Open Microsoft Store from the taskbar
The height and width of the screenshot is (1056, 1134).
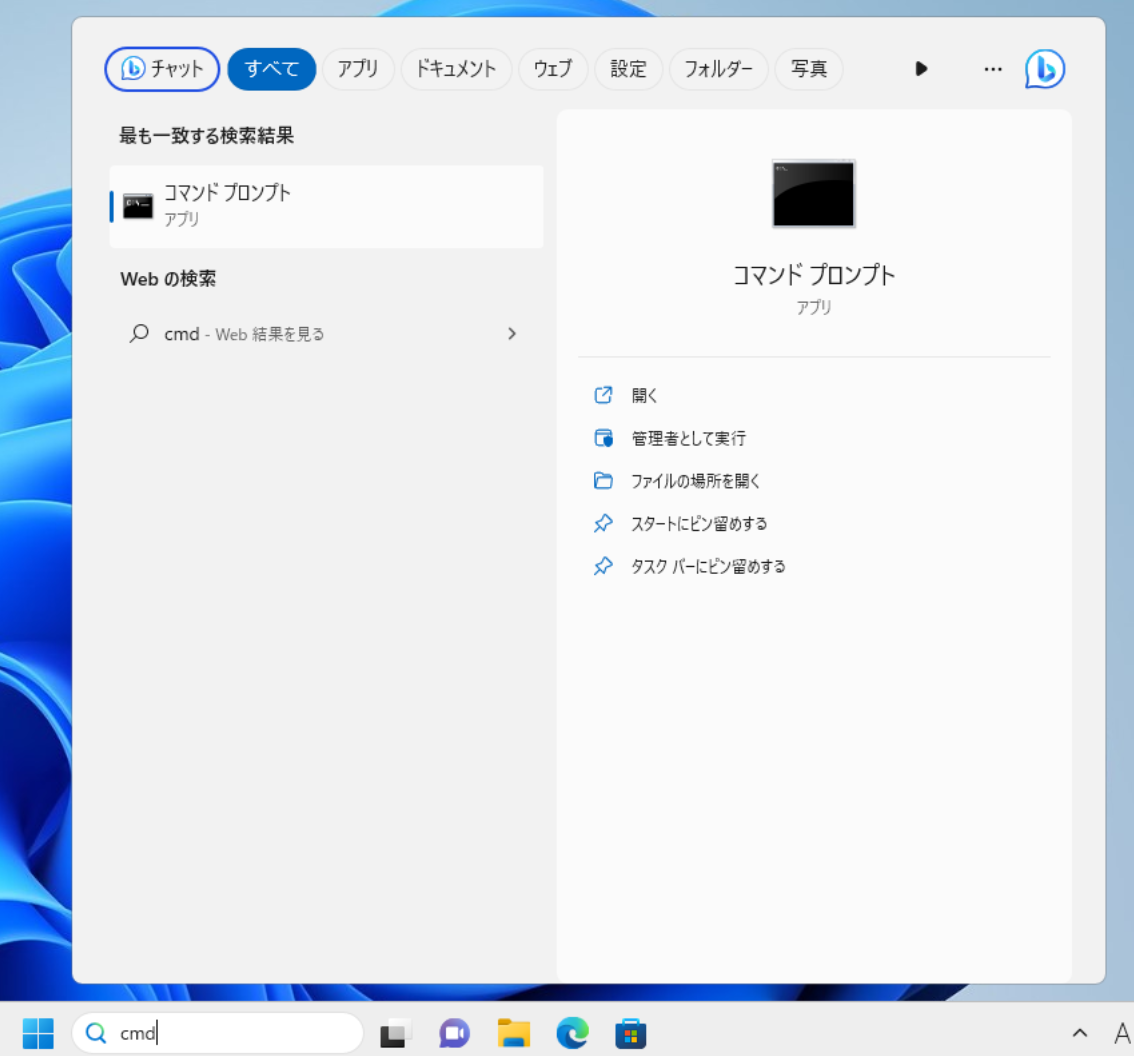point(631,1033)
